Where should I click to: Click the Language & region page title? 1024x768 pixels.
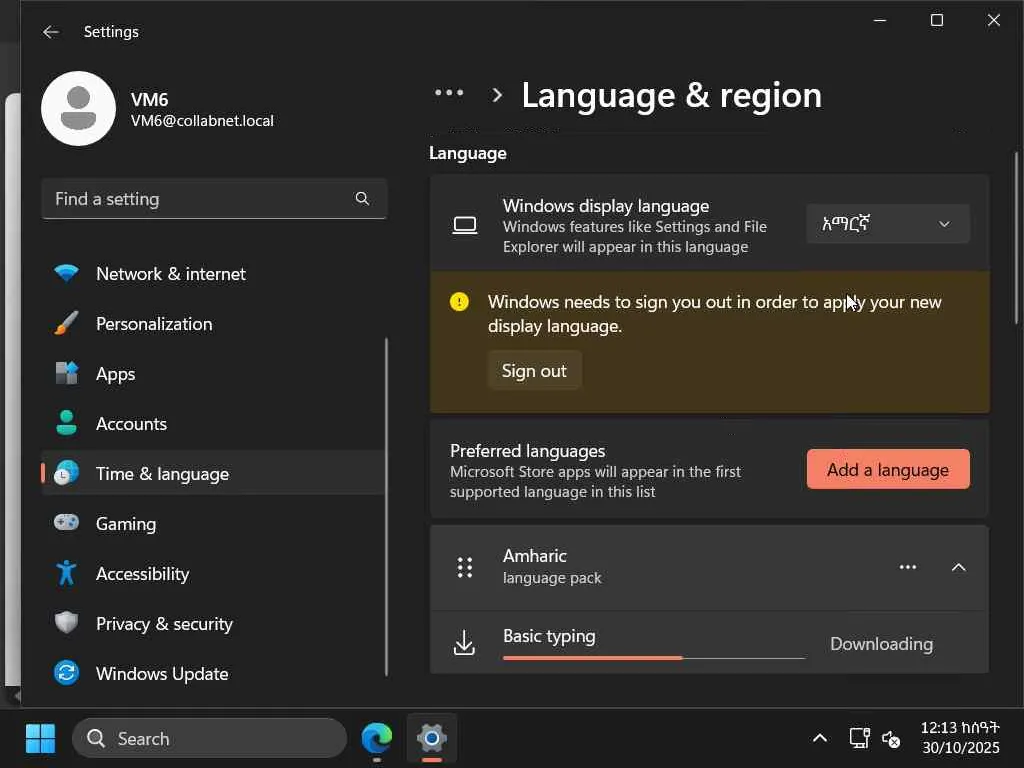pyautogui.click(x=671, y=95)
